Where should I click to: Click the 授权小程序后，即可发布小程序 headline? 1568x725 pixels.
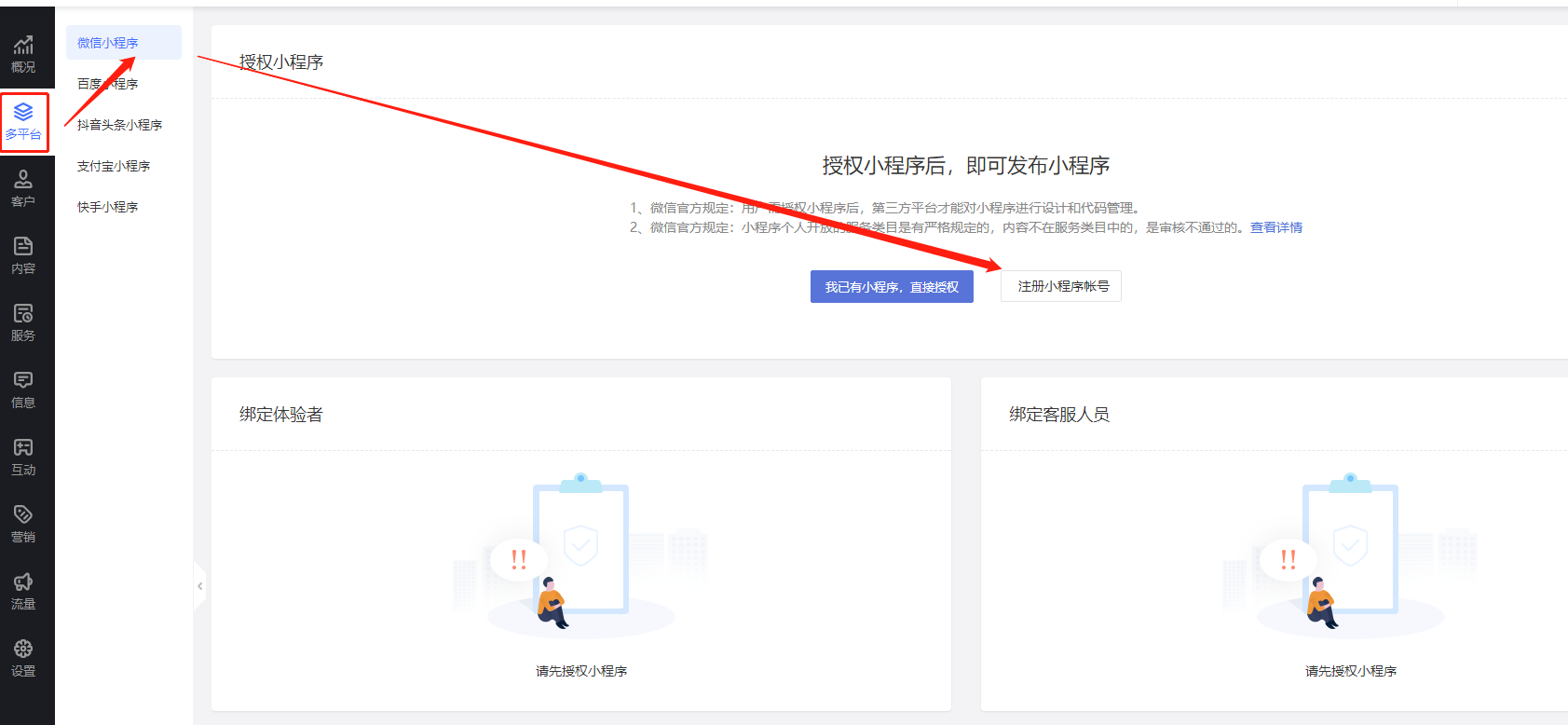pos(966,166)
